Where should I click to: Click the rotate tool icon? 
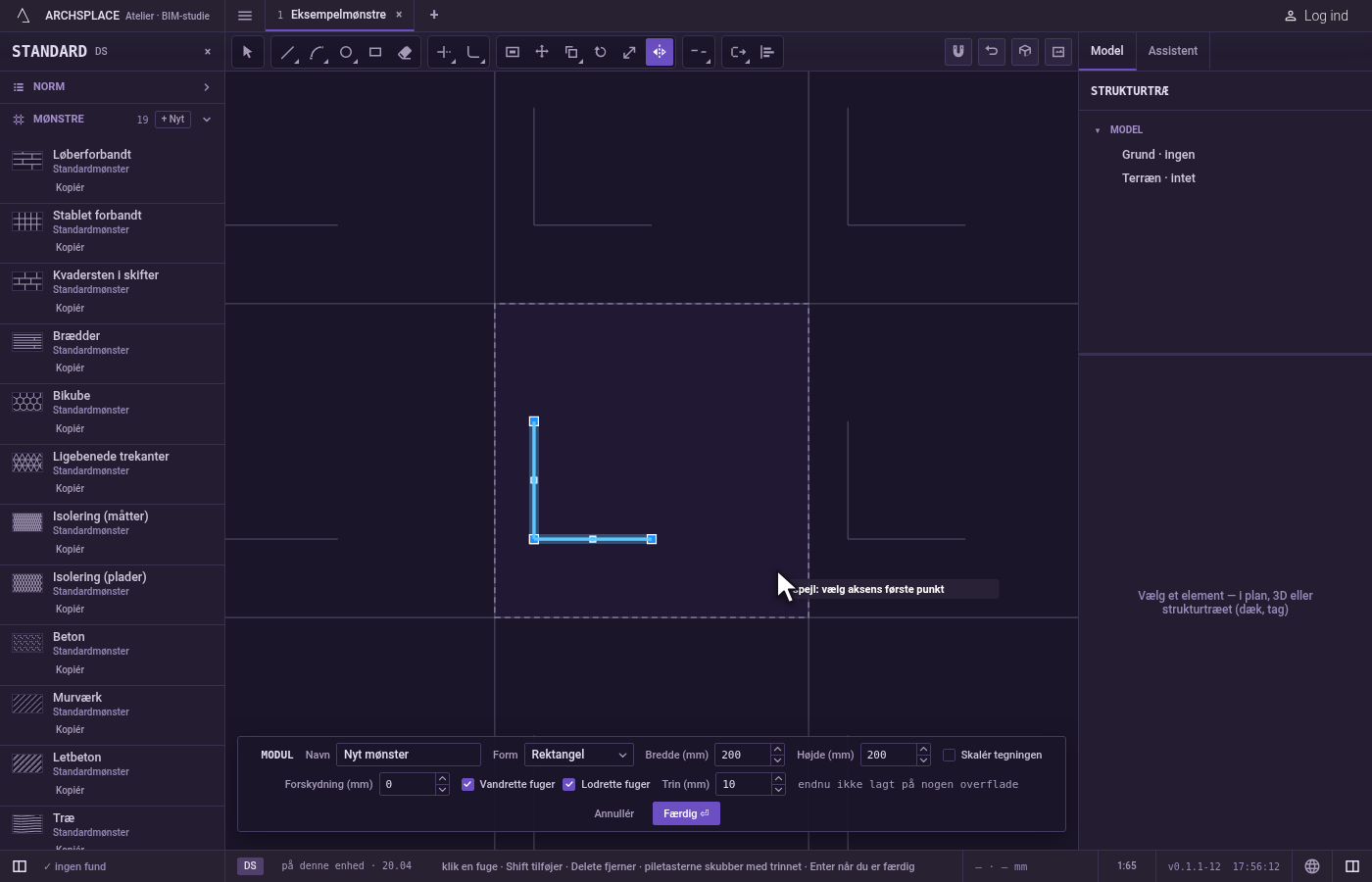click(x=601, y=52)
